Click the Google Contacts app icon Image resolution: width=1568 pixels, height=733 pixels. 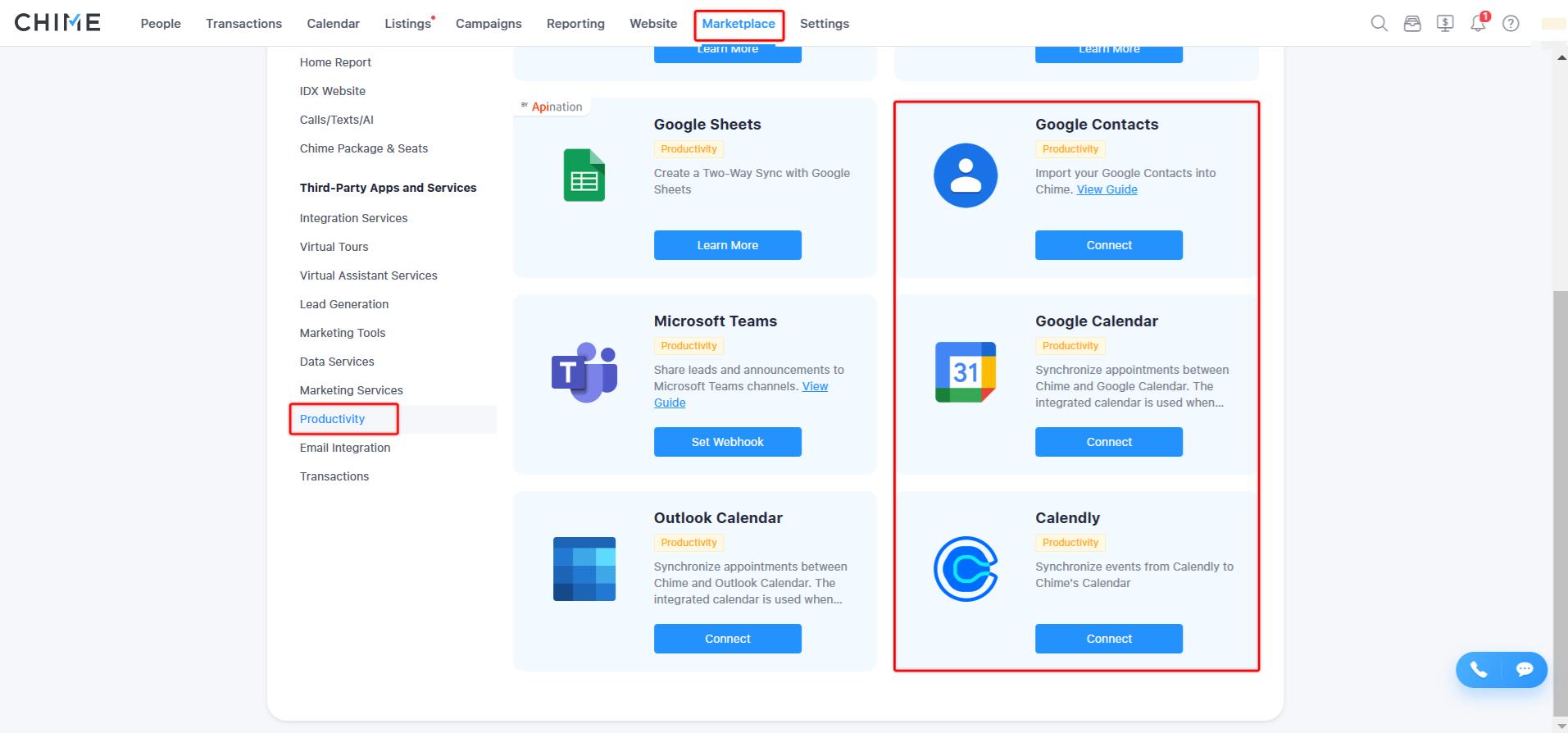click(x=966, y=175)
